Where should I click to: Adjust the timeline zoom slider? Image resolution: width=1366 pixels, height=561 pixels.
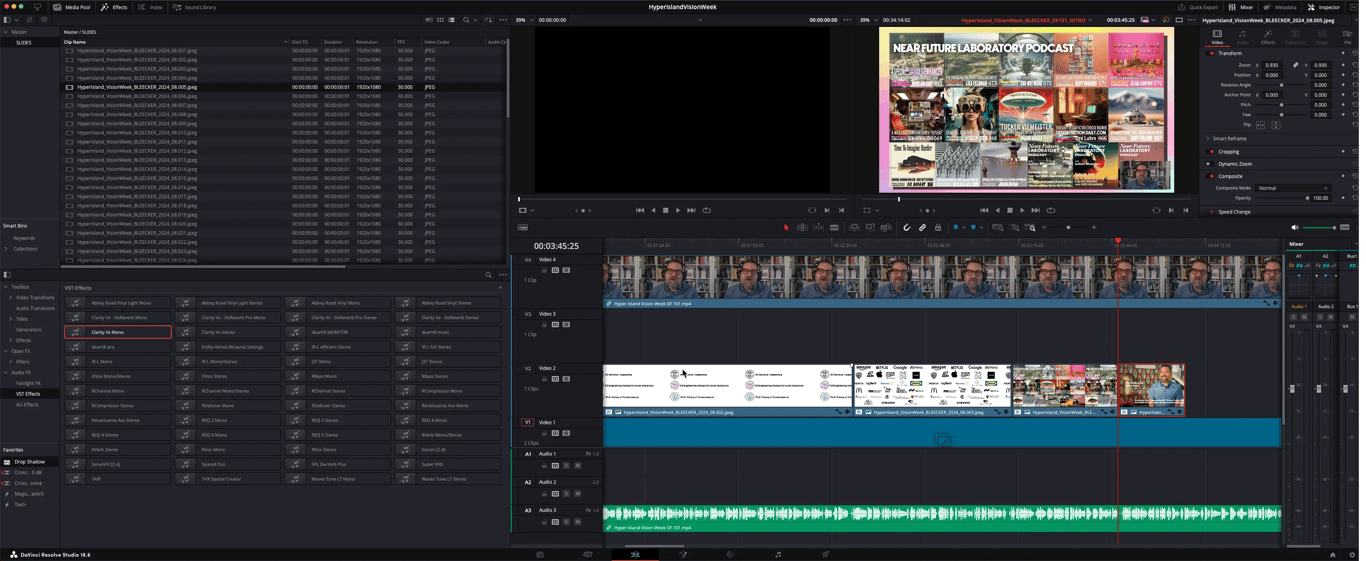[x=1069, y=228]
